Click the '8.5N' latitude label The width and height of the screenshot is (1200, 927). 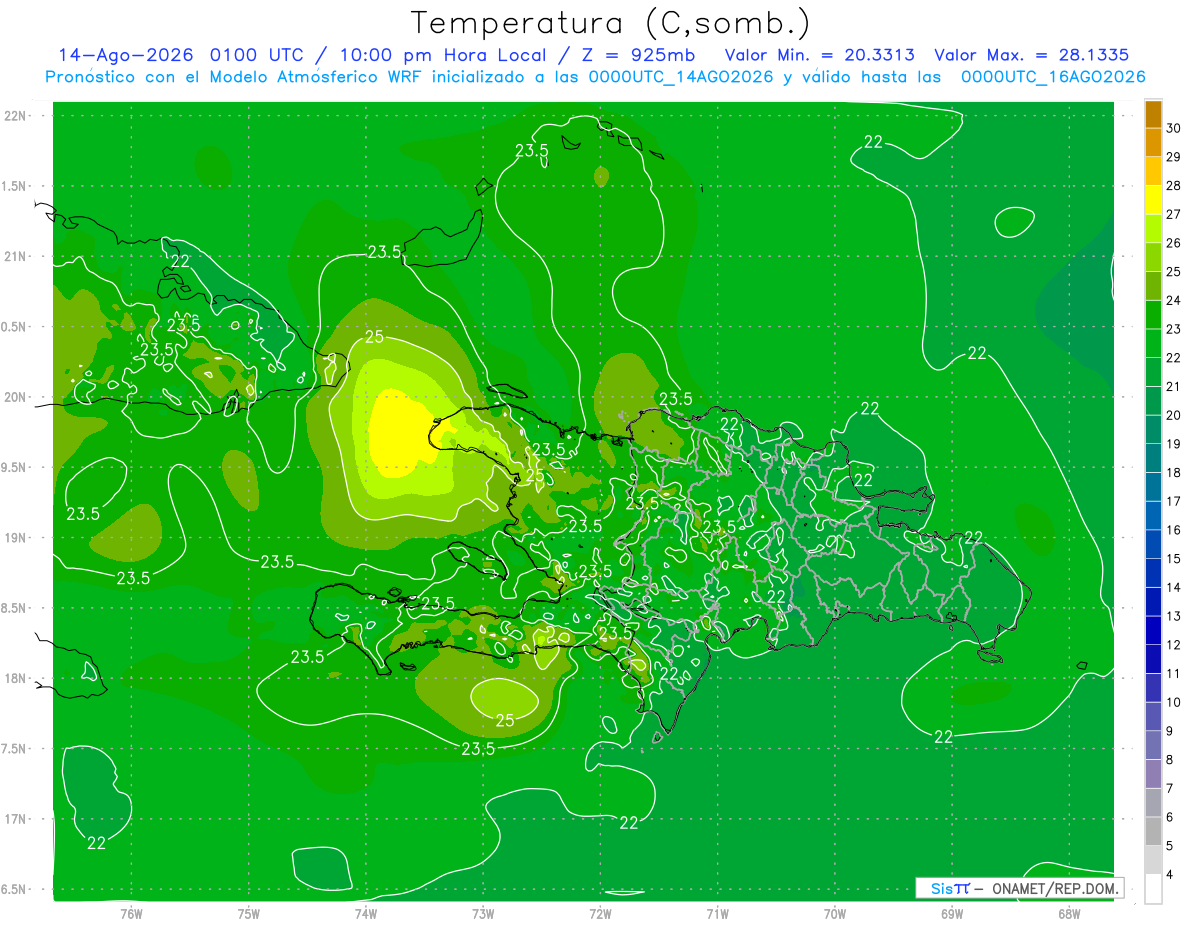(x=14, y=608)
